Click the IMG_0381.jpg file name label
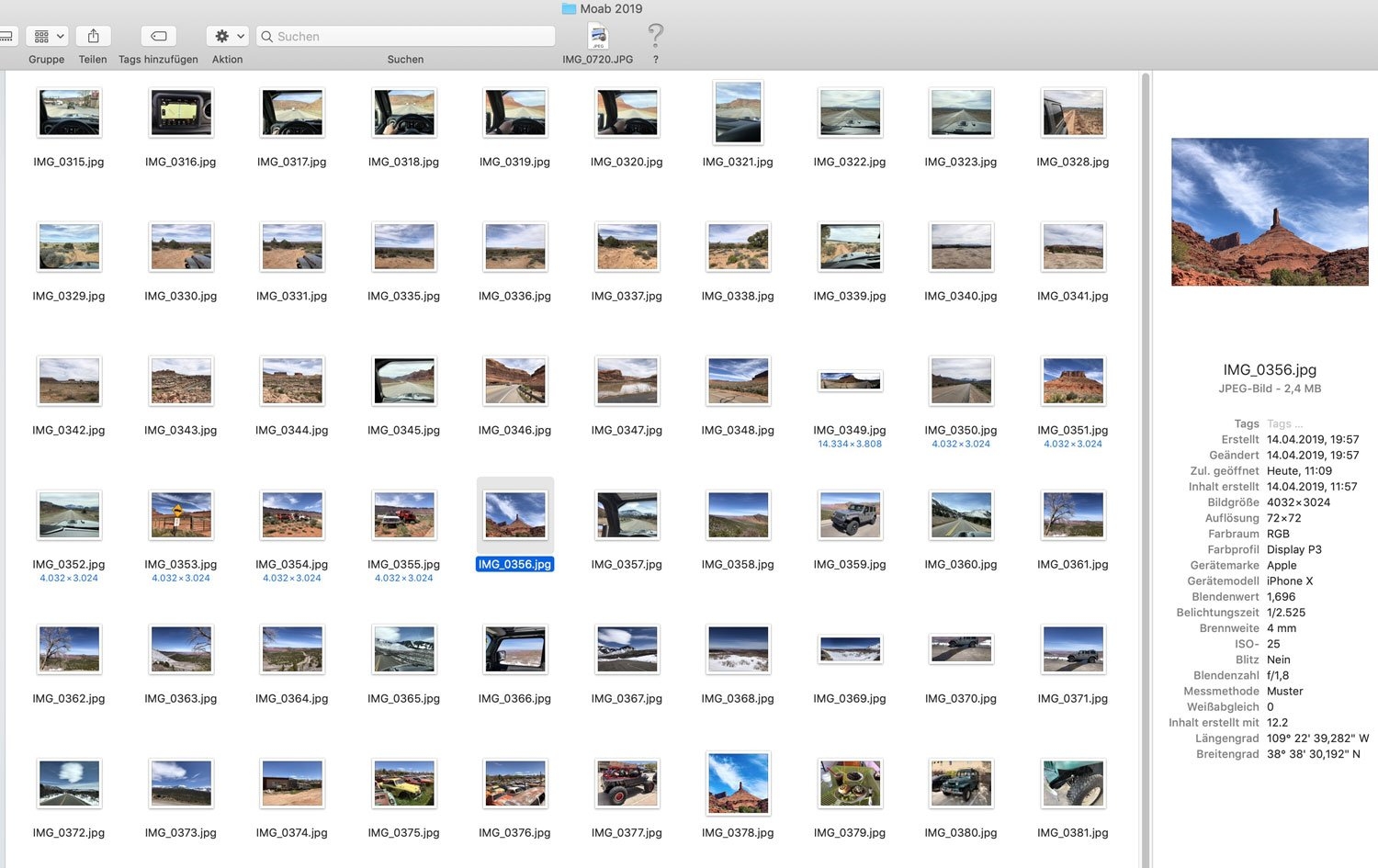 click(1072, 833)
